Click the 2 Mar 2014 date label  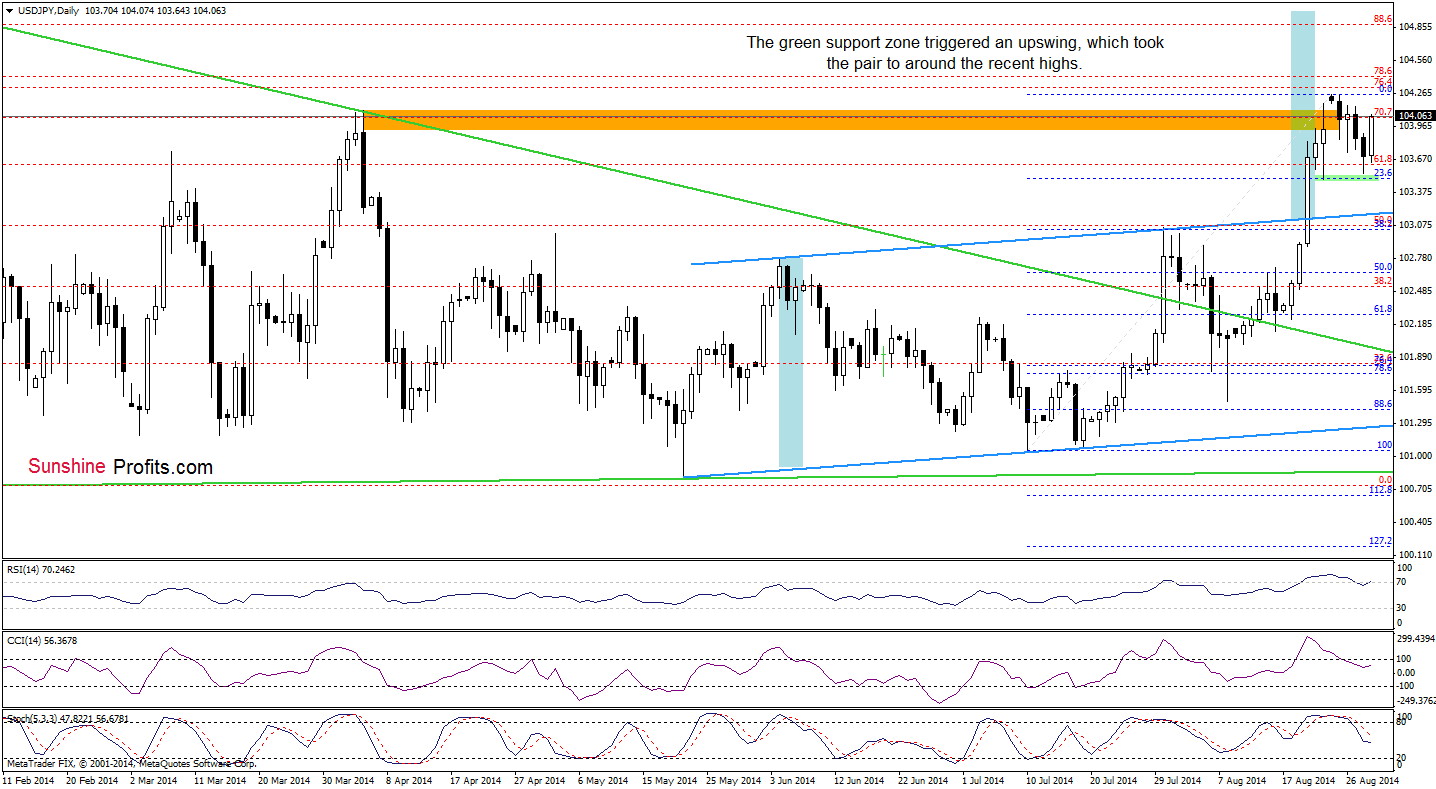pos(153,779)
